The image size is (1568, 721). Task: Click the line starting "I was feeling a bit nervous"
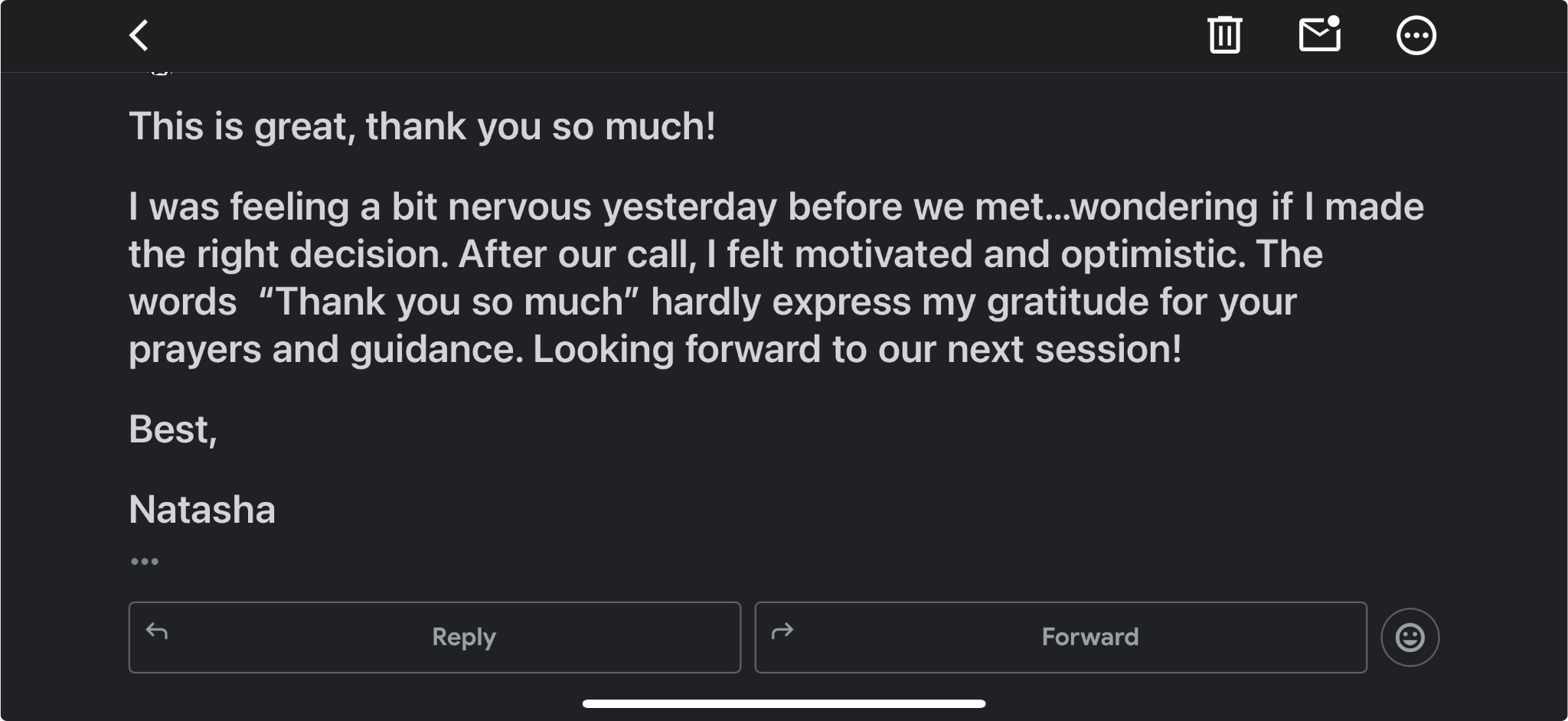click(452, 207)
